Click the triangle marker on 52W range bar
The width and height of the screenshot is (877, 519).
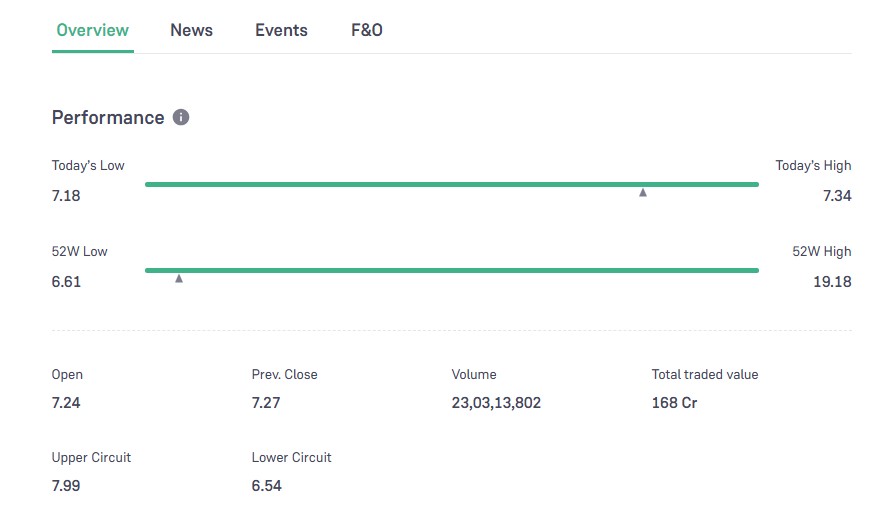[x=179, y=278]
